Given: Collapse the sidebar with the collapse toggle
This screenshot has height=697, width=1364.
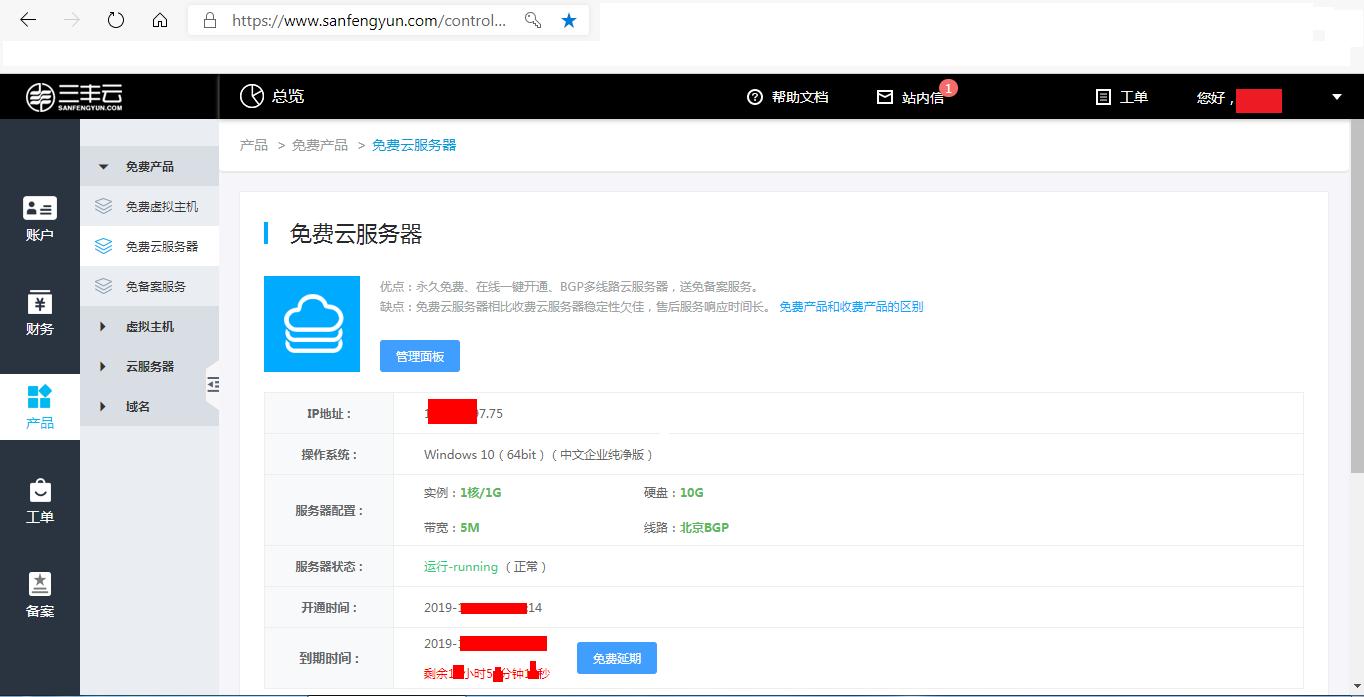Looking at the screenshot, I should coord(213,384).
